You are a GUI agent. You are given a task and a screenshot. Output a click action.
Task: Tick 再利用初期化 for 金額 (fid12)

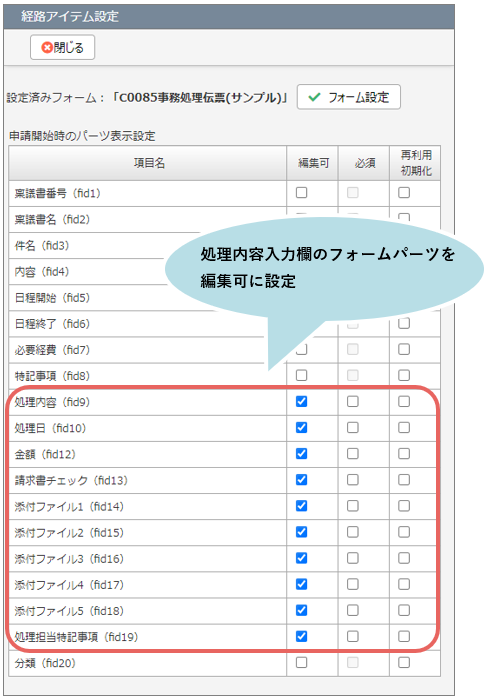click(404, 454)
